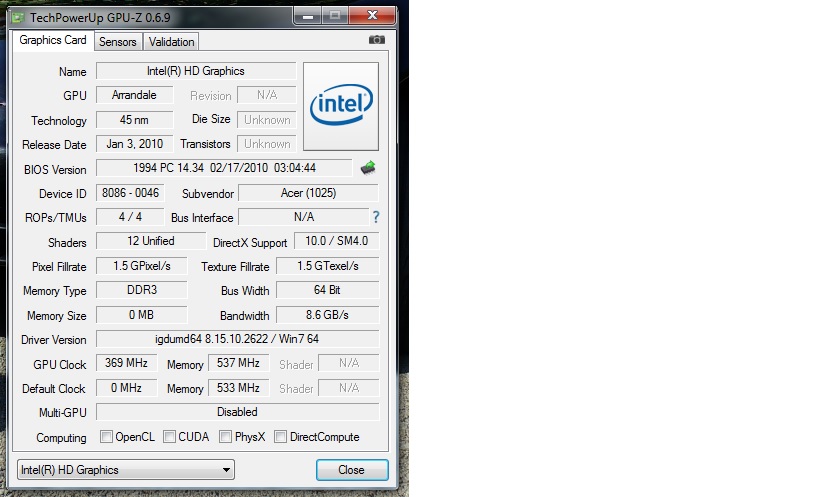Click Texture Fillrate value 1.5 GTexel/s
Viewport: 819px width, 497px height.
click(x=327, y=266)
